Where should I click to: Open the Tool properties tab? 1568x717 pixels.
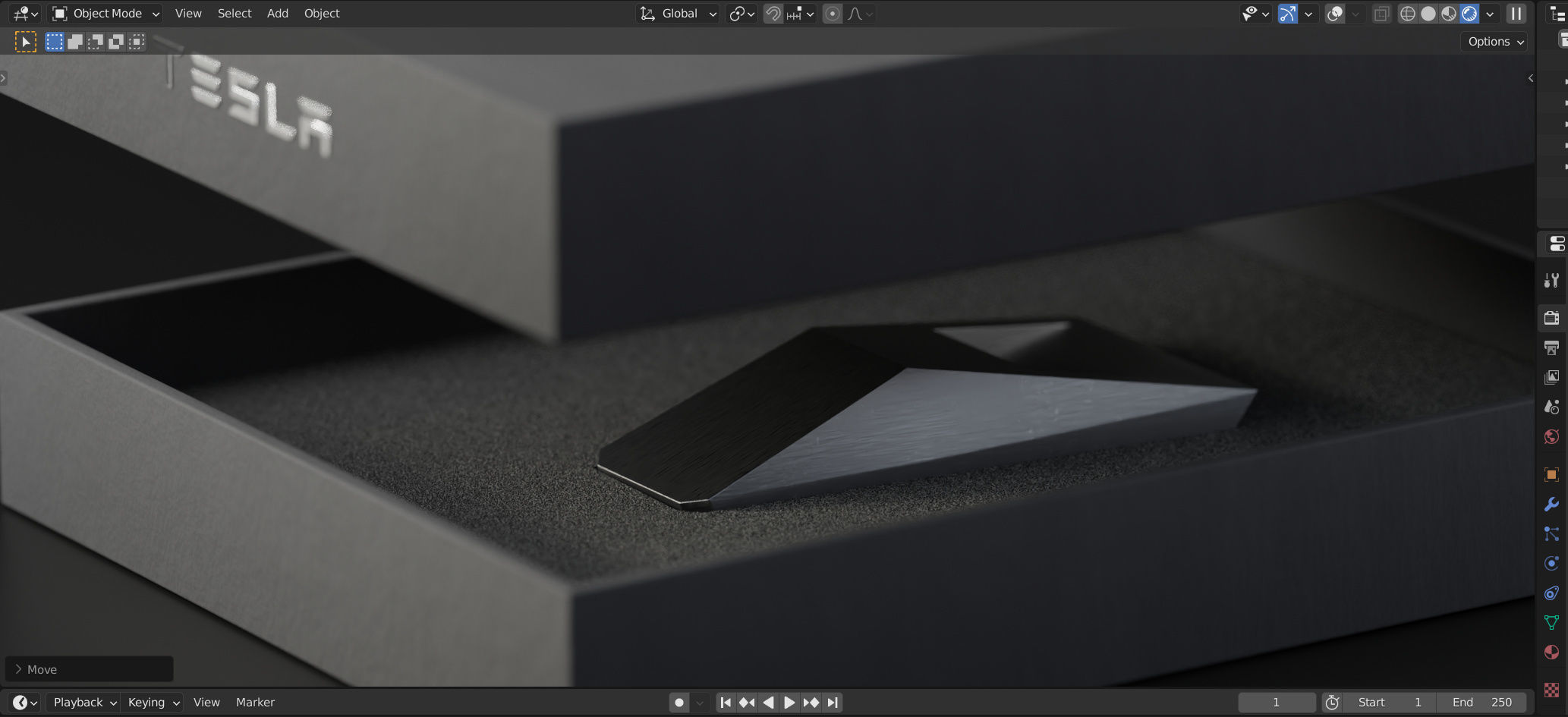pos(1552,281)
